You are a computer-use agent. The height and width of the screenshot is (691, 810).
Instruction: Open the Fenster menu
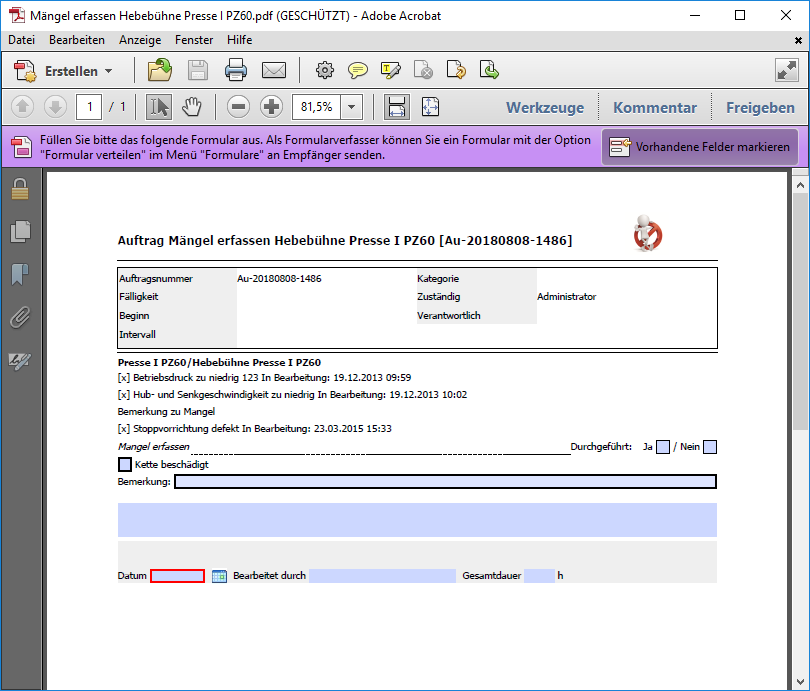click(194, 40)
